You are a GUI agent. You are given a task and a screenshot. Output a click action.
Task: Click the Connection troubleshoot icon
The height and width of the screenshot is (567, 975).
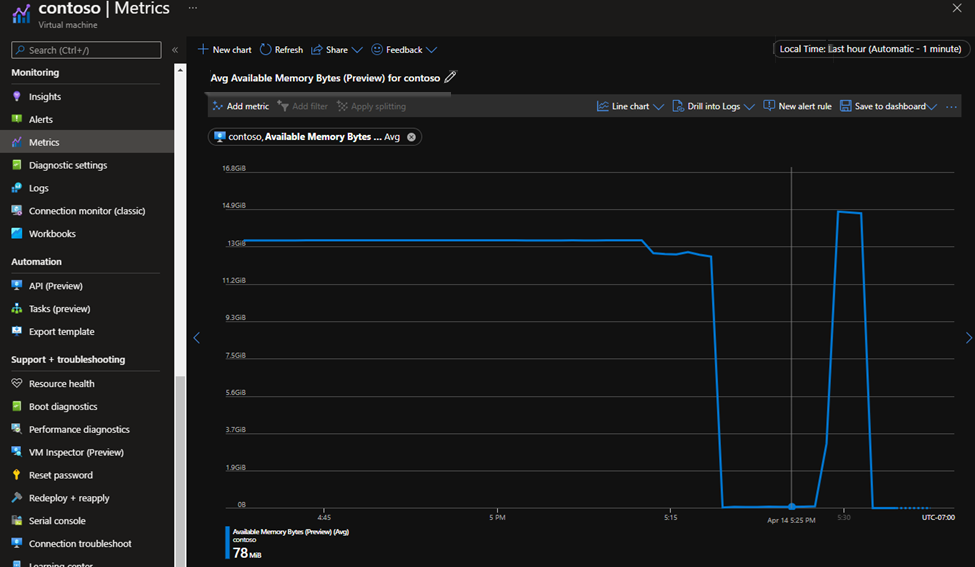pyautogui.click(x=17, y=543)
